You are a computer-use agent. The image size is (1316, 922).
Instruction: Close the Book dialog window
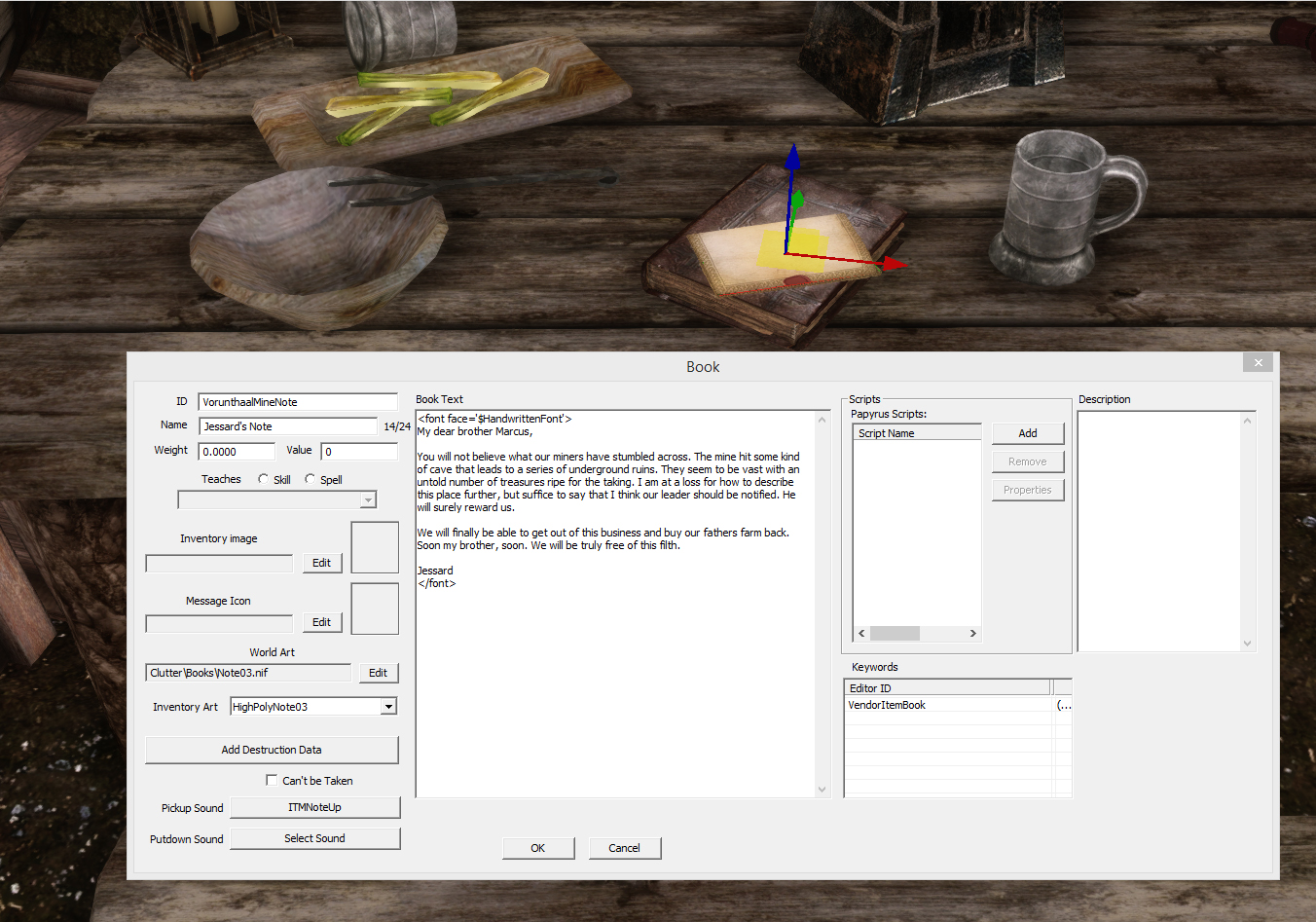coord(1258,362)
